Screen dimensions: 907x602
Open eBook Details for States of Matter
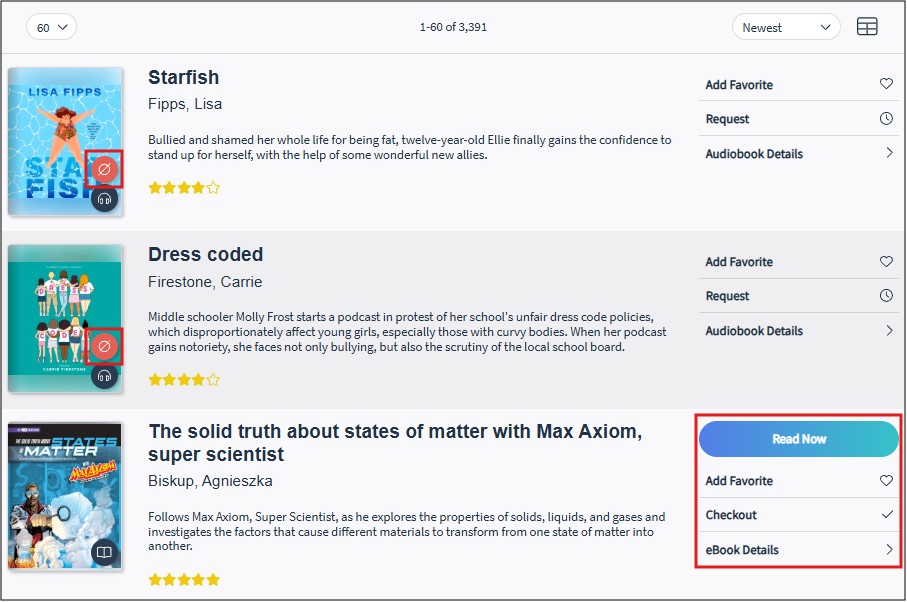point(742,550)
